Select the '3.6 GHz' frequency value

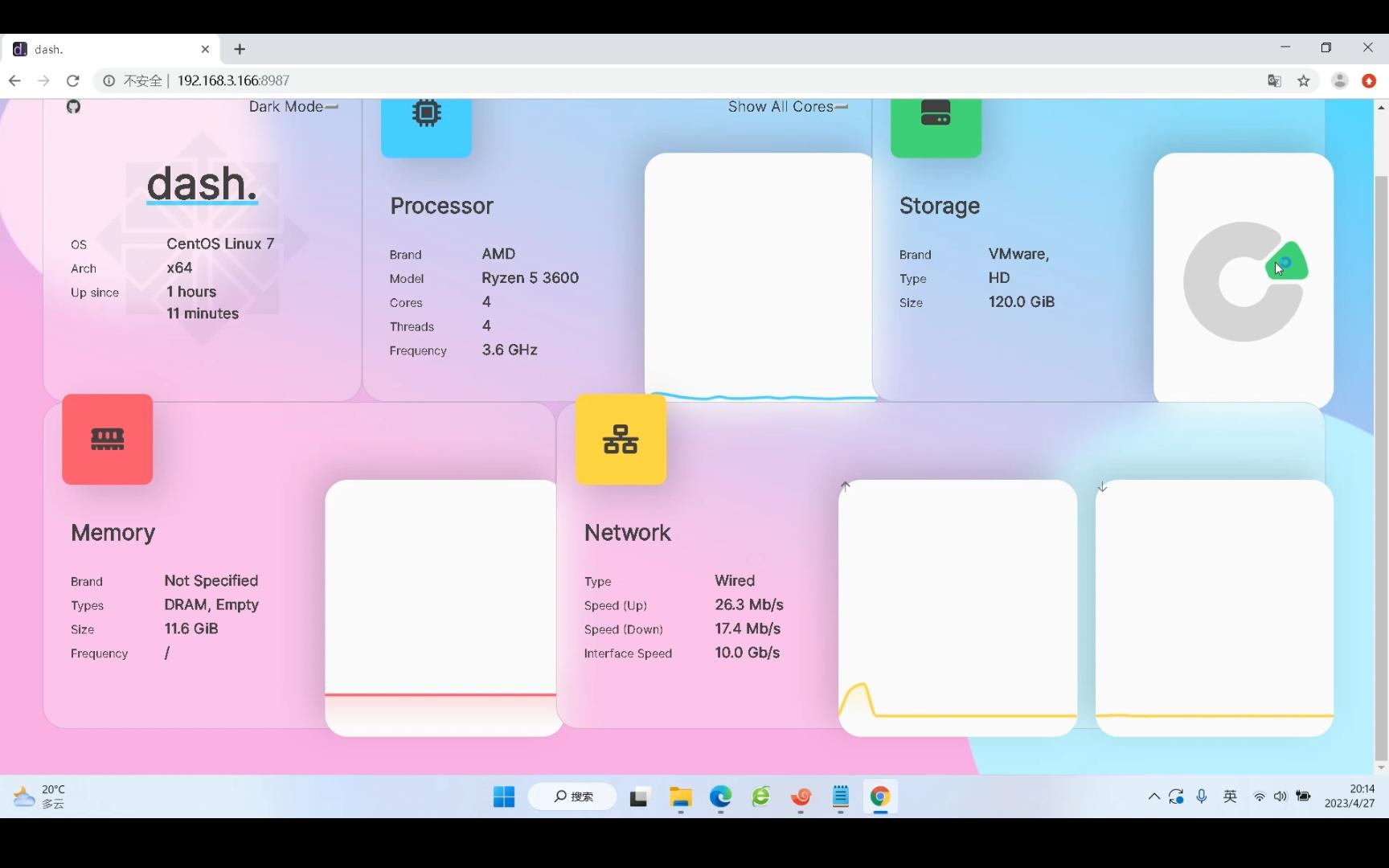(510, 350)
